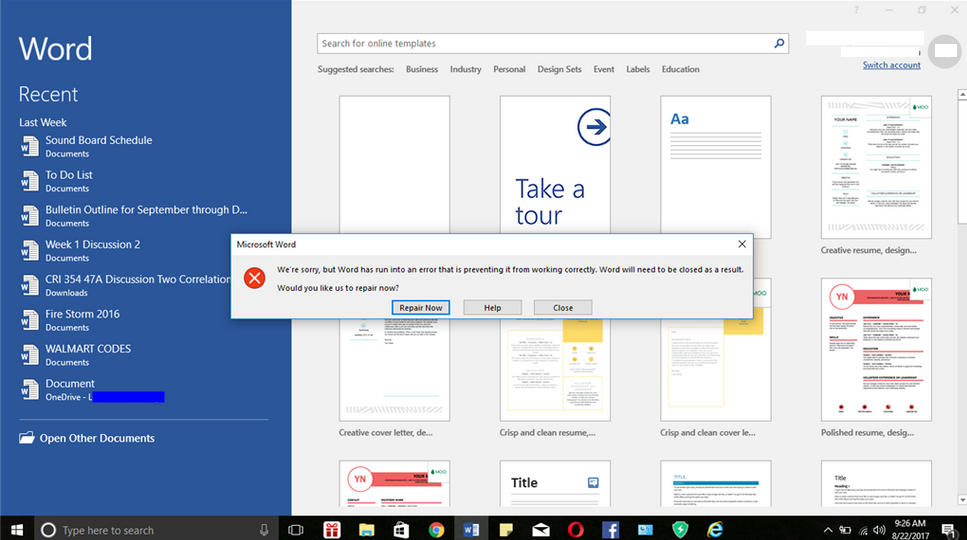Open the OneDrive Document entry
The image size is (967, 540).
(x=144, y=390)
